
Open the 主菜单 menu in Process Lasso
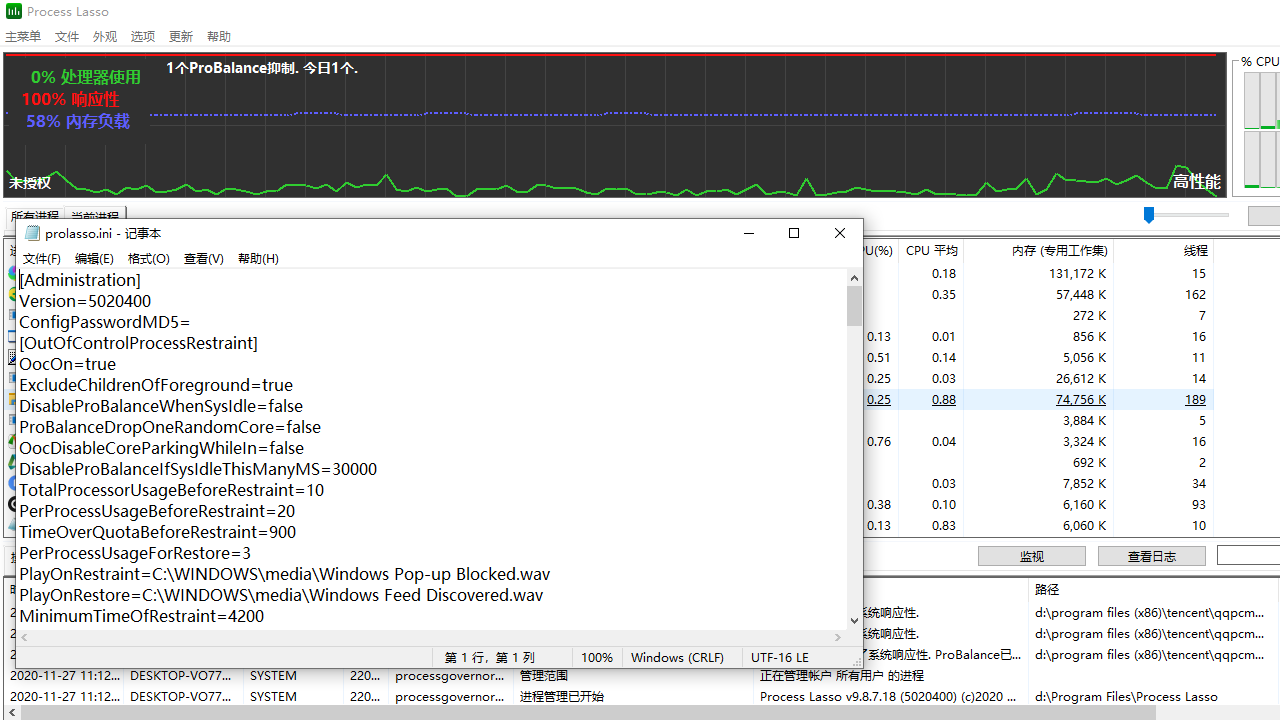pyautogui.click(x=23, y=37)
